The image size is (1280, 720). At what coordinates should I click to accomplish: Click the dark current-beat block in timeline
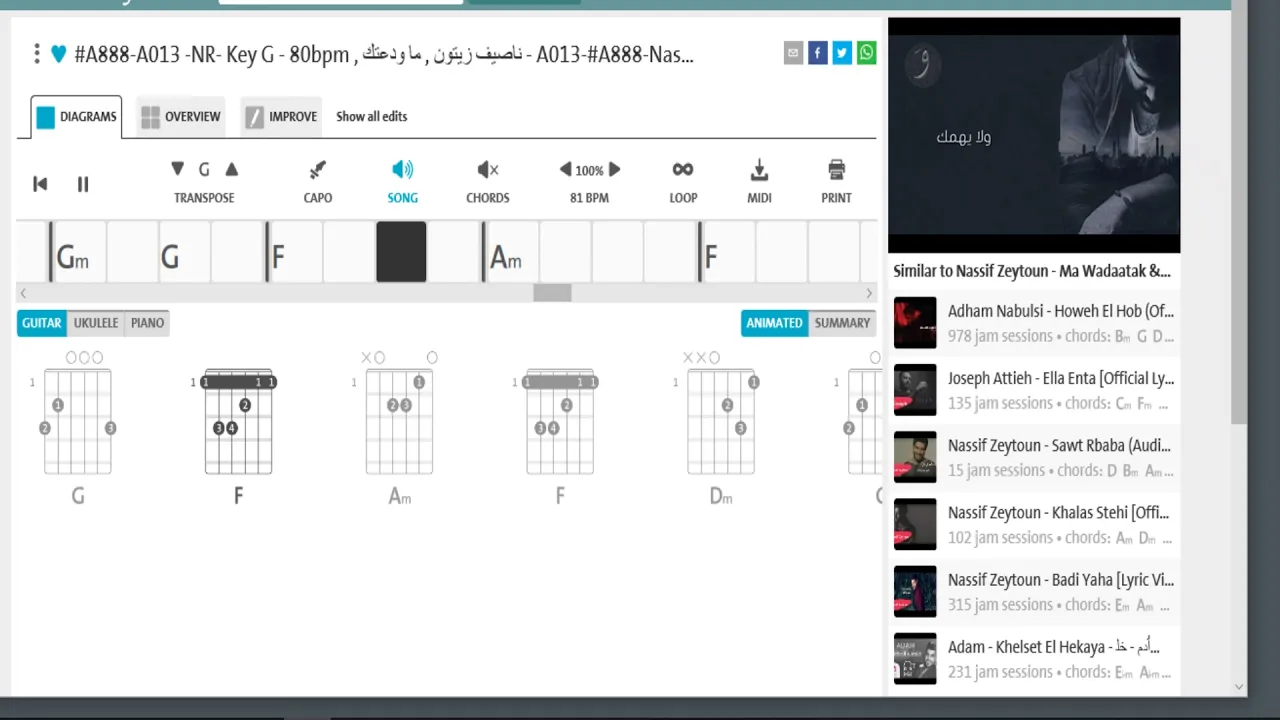click(401, 252)
